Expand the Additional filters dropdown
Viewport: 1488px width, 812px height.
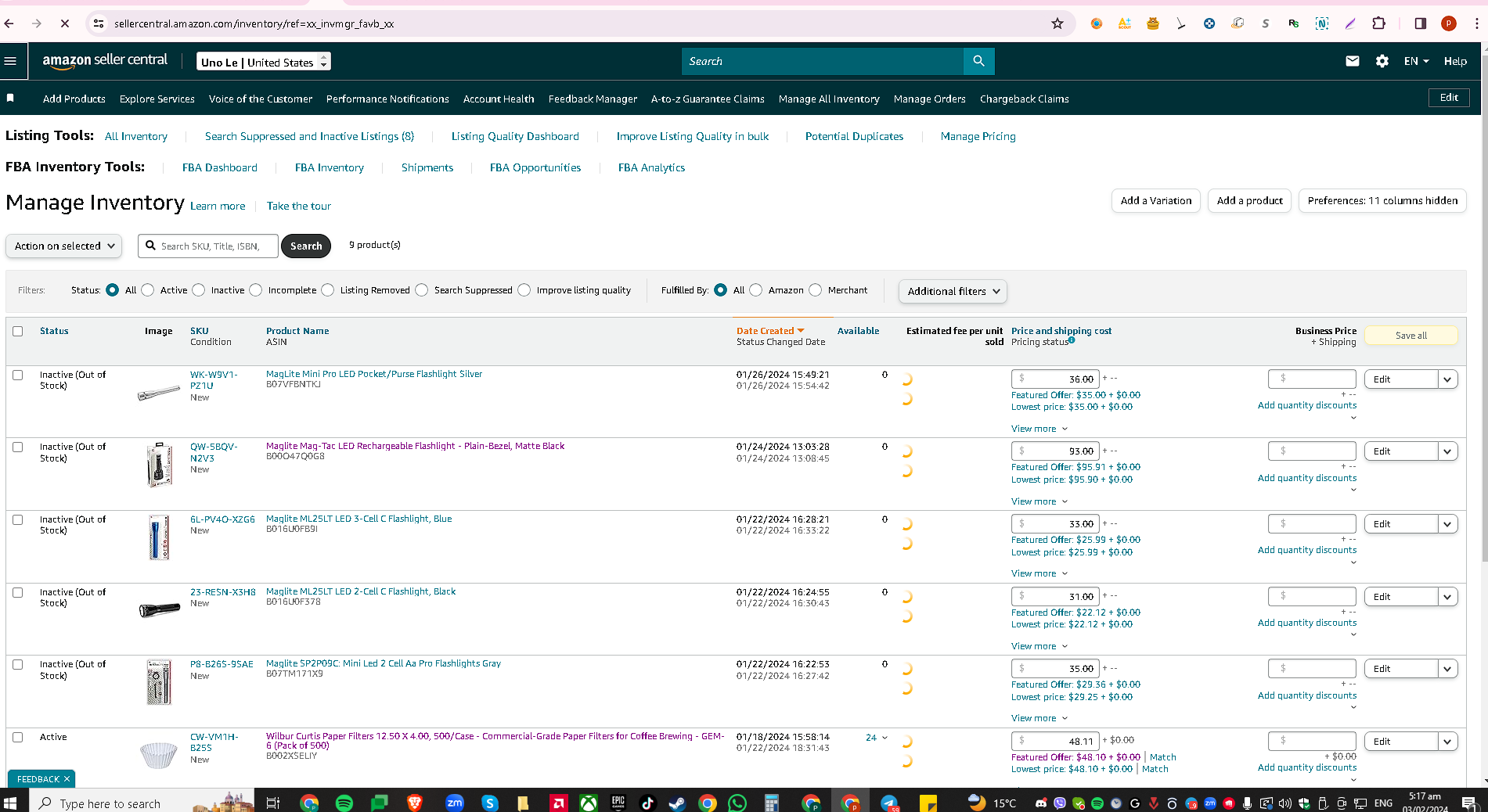[953, 291]
